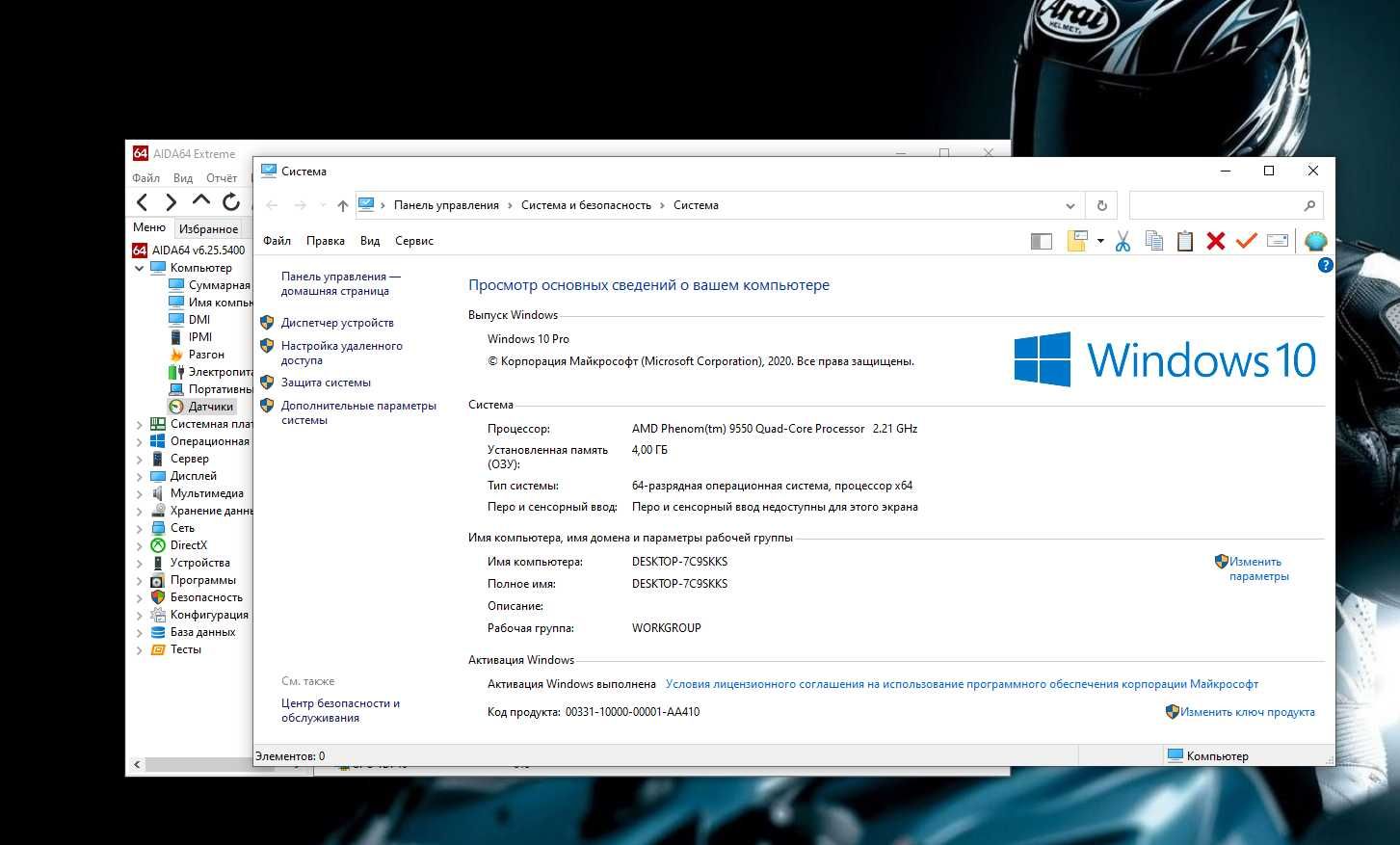
Task: Open the address bar history dropdown
Action: 1070,205
